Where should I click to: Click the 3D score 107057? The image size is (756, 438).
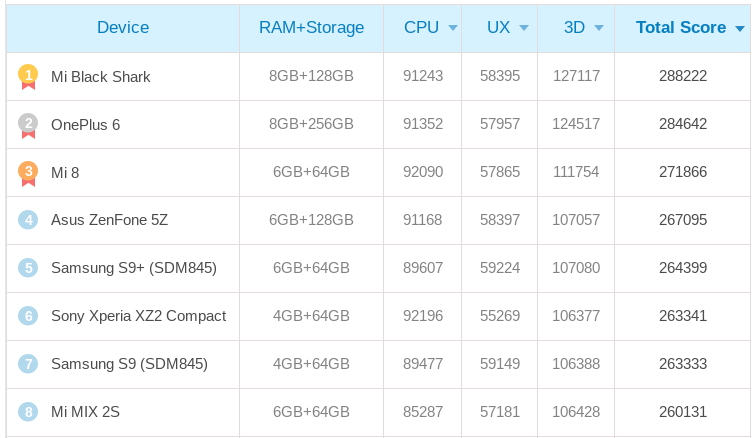coord(576,220)
